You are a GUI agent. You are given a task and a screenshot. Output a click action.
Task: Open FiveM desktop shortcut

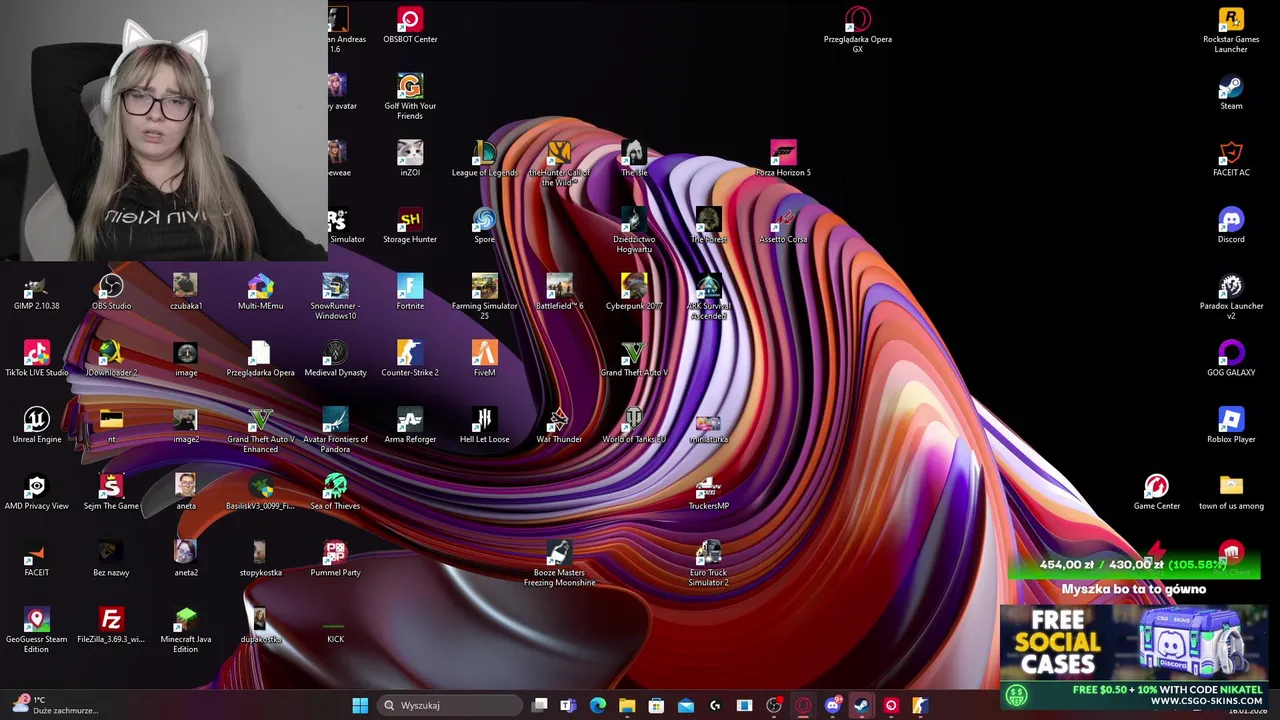(484, 360)
